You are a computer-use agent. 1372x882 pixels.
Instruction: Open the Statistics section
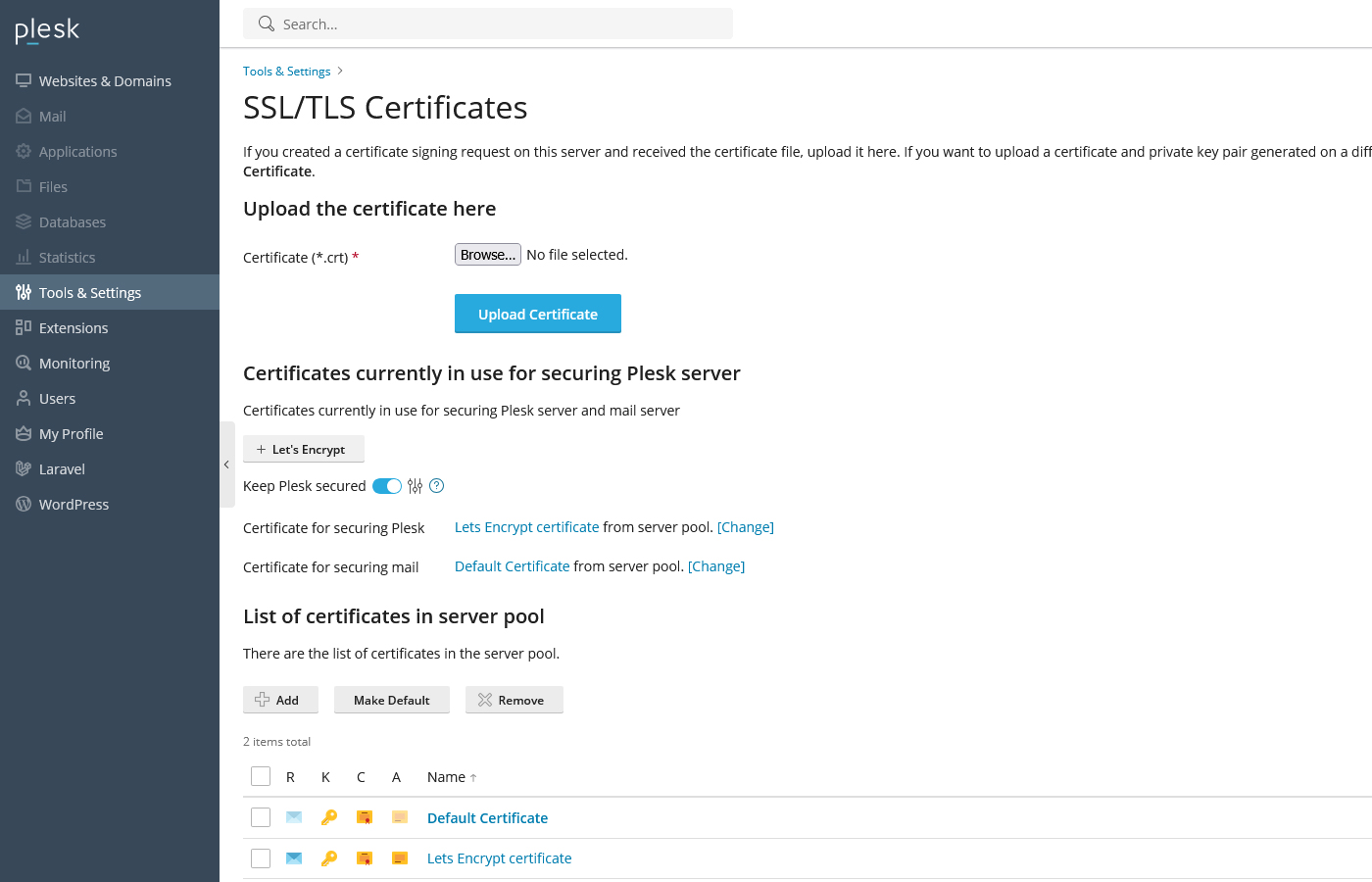tap(67, 257)
